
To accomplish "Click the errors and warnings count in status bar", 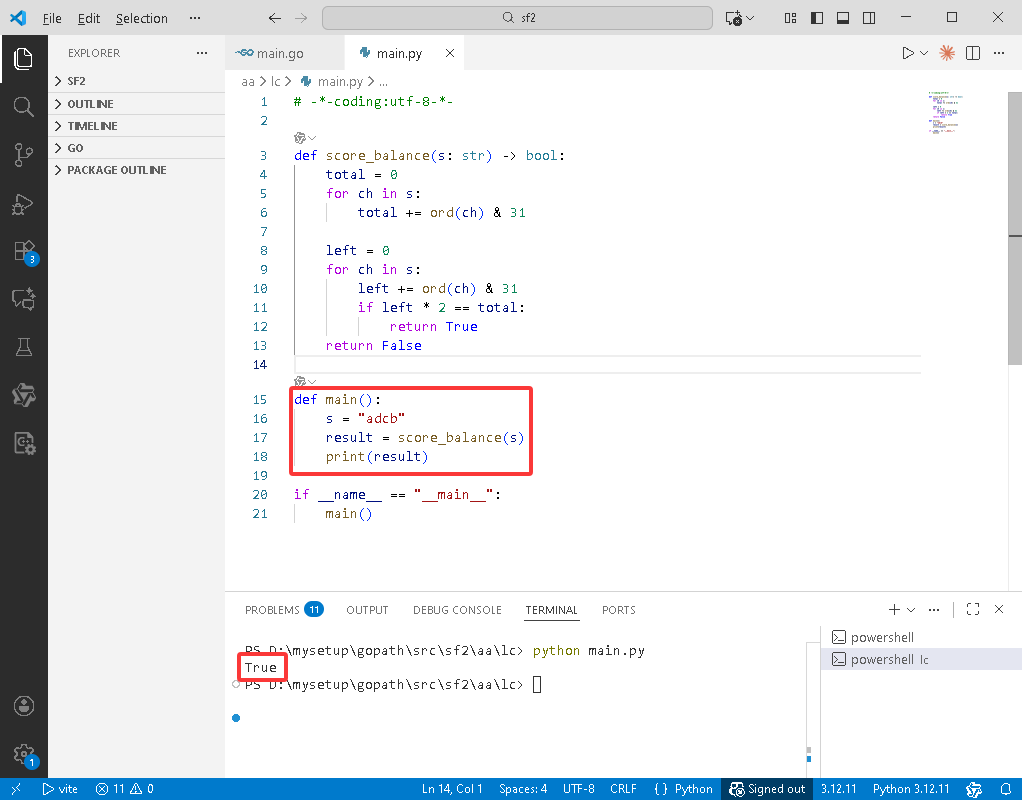I will click(x=124, y=789).
